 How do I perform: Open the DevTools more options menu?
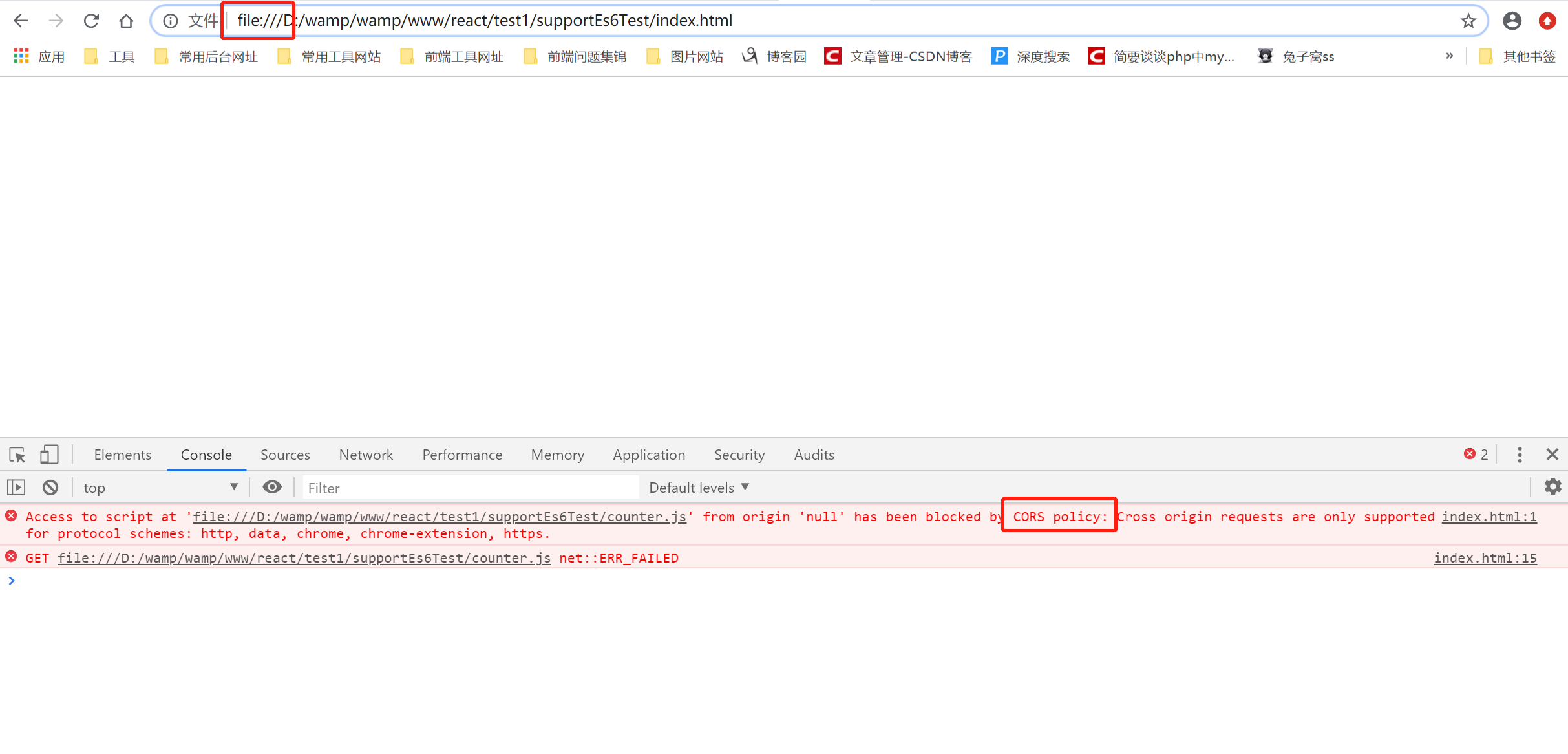(1520, 455)
